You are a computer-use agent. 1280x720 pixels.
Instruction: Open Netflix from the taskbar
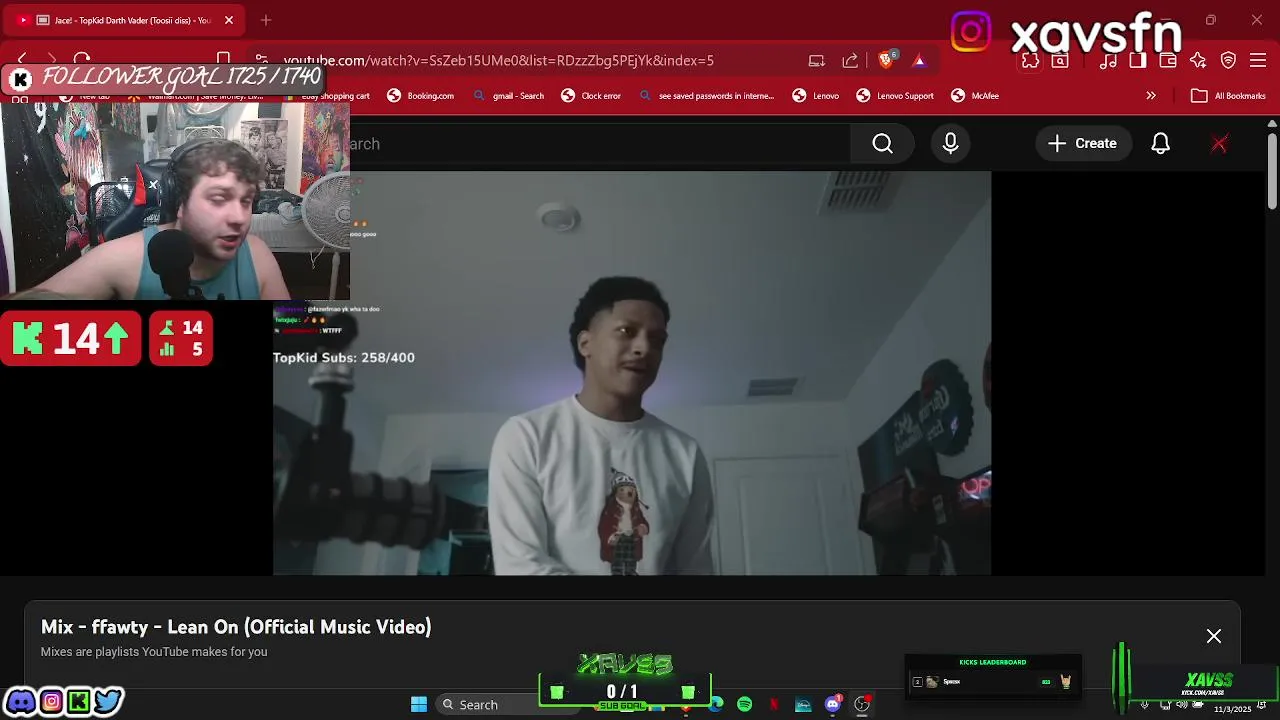point(774,705)
